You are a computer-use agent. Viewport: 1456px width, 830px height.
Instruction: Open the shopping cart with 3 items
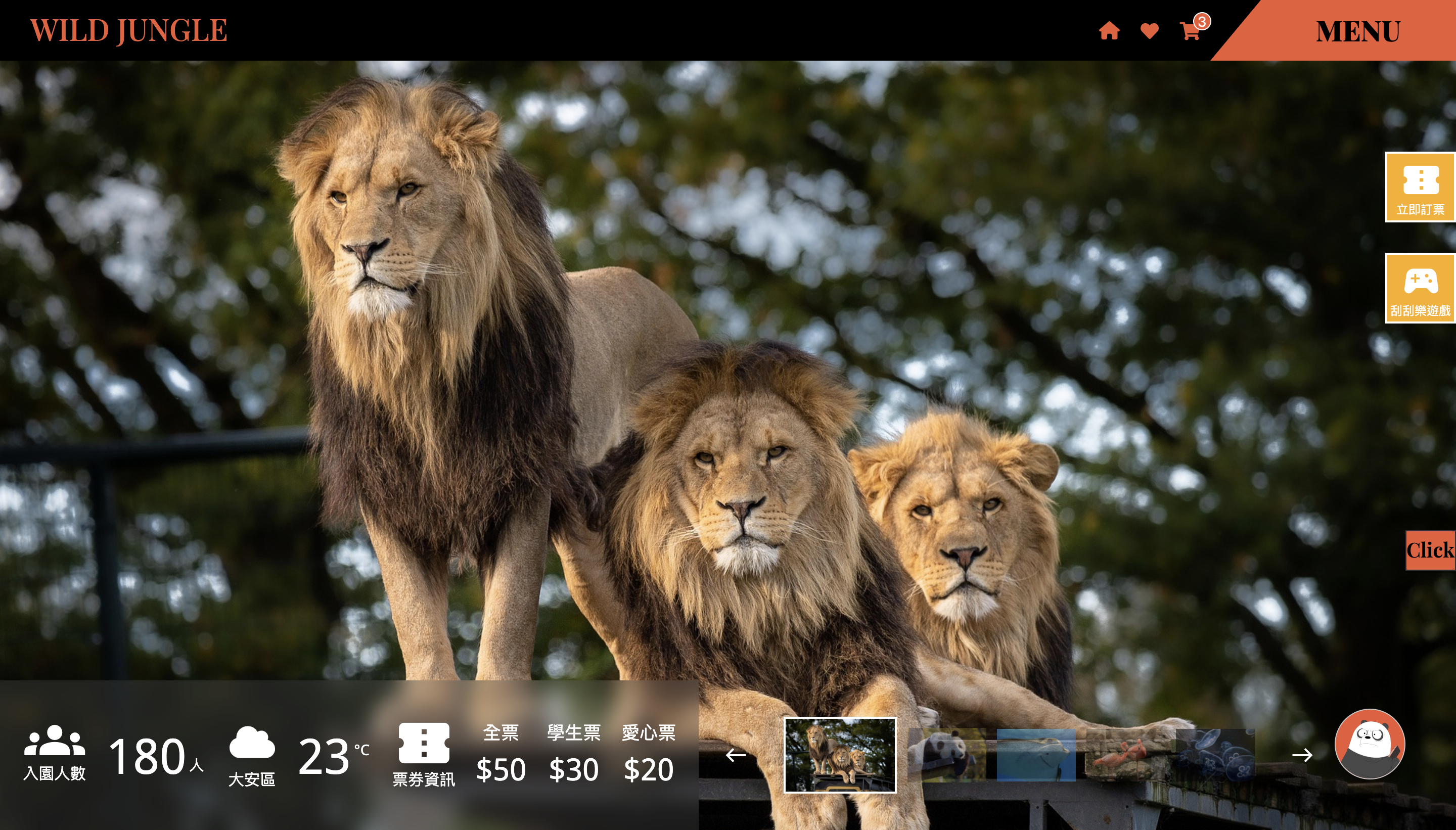[1191, 31]
